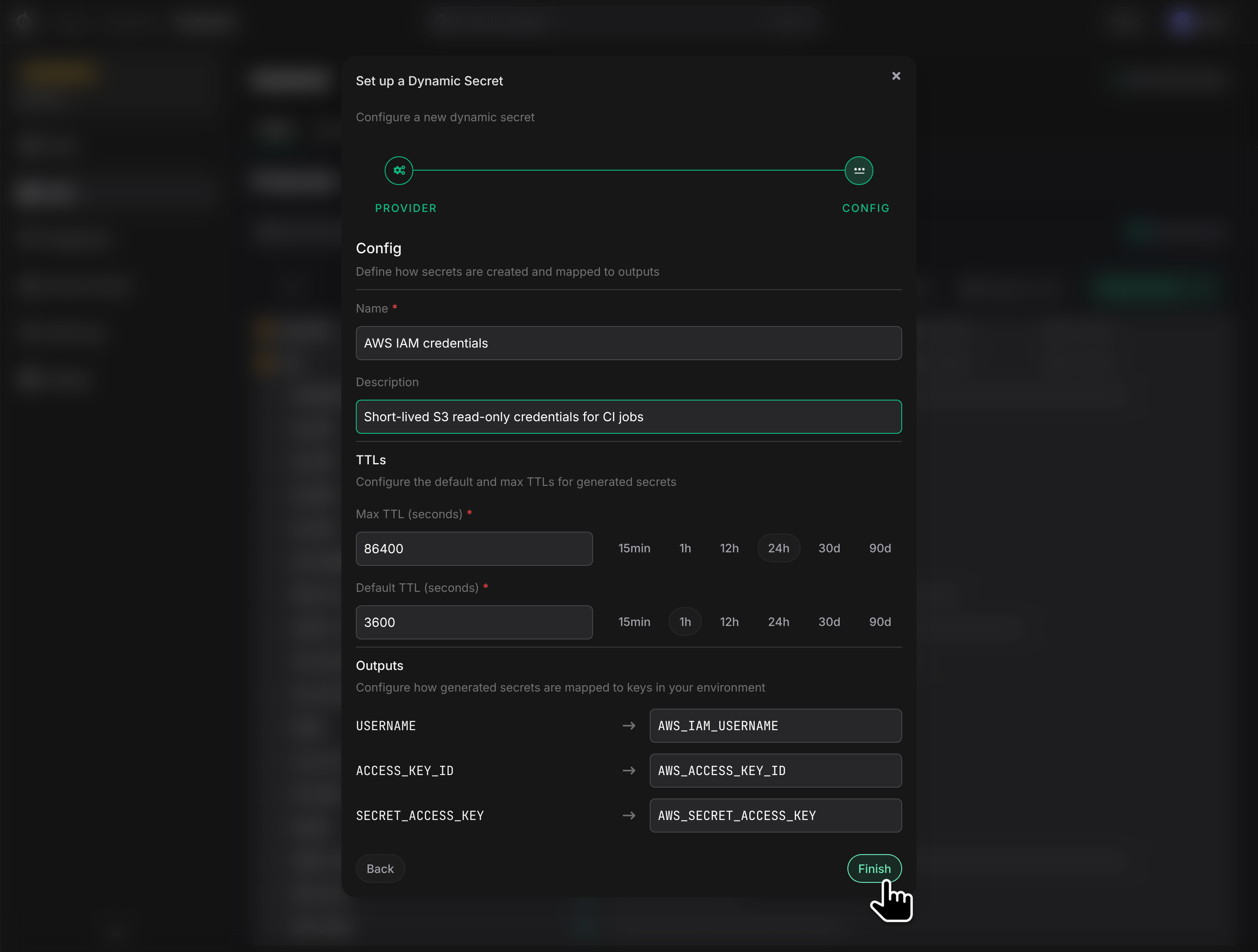The image size is (1258, 952).
Task: Click the arrow icon beside USERNAME
Action: coord(629,726)
